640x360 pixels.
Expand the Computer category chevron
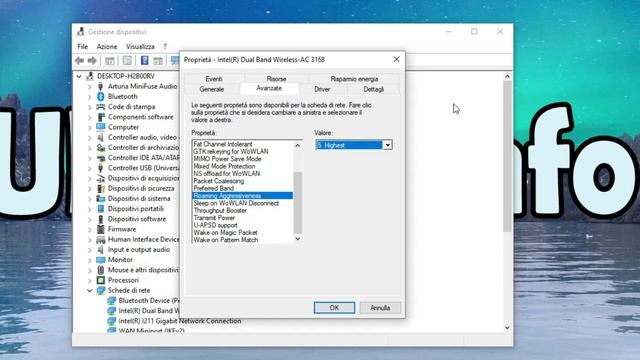coord(89,127)
